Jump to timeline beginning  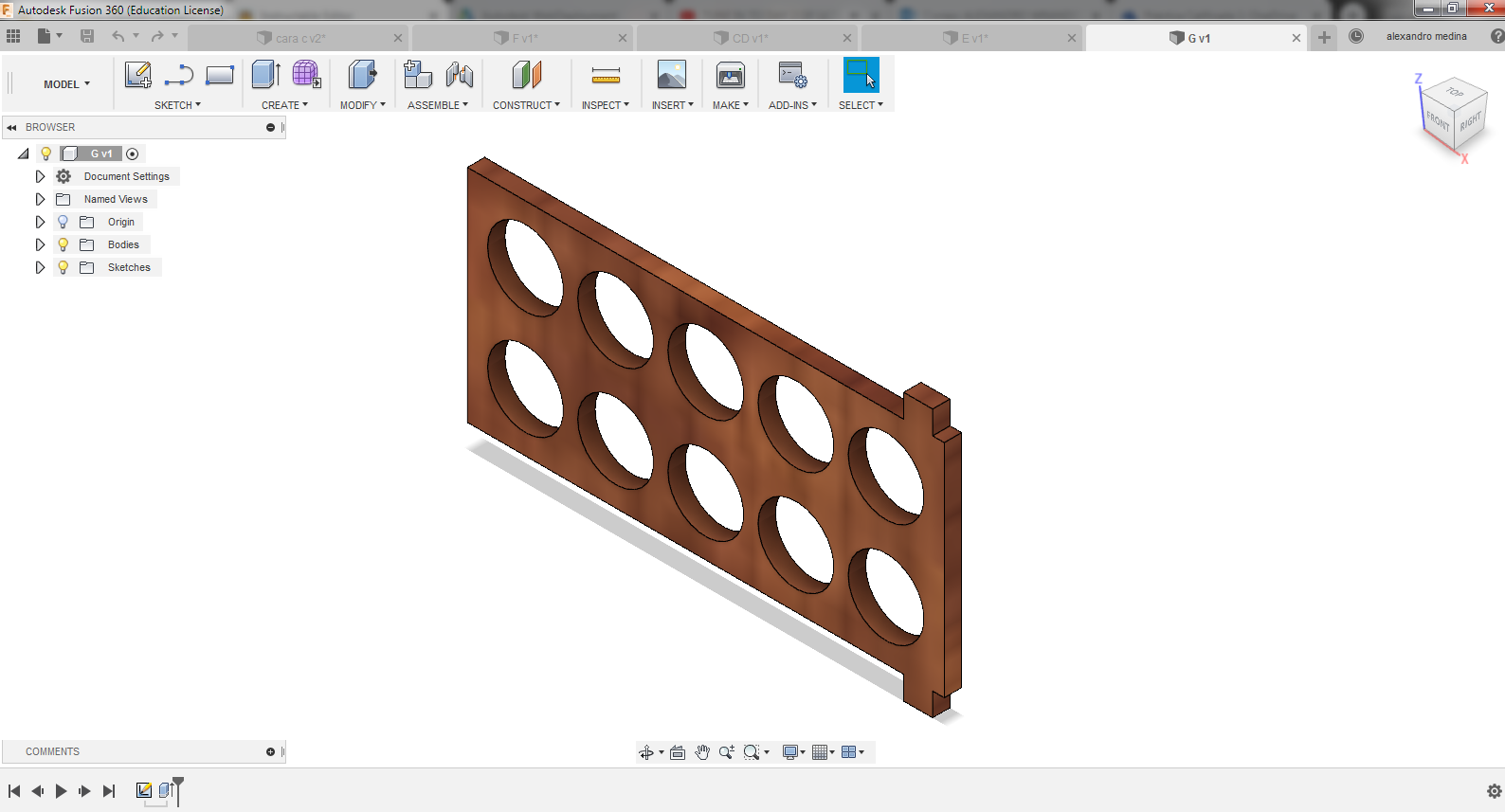pyautogui.click(x=14, y=791)
